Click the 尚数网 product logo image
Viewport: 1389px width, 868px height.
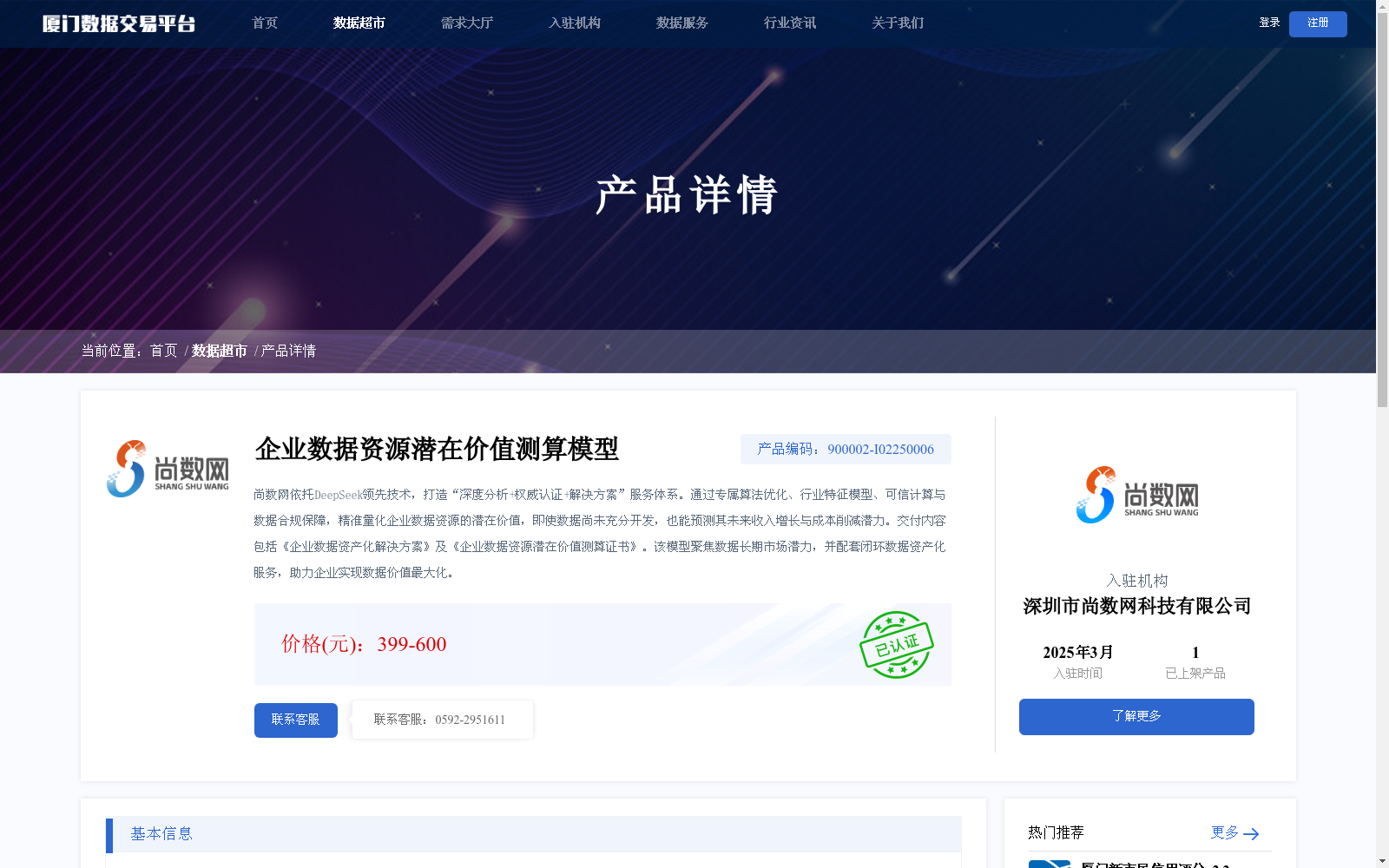coord(168,469)
